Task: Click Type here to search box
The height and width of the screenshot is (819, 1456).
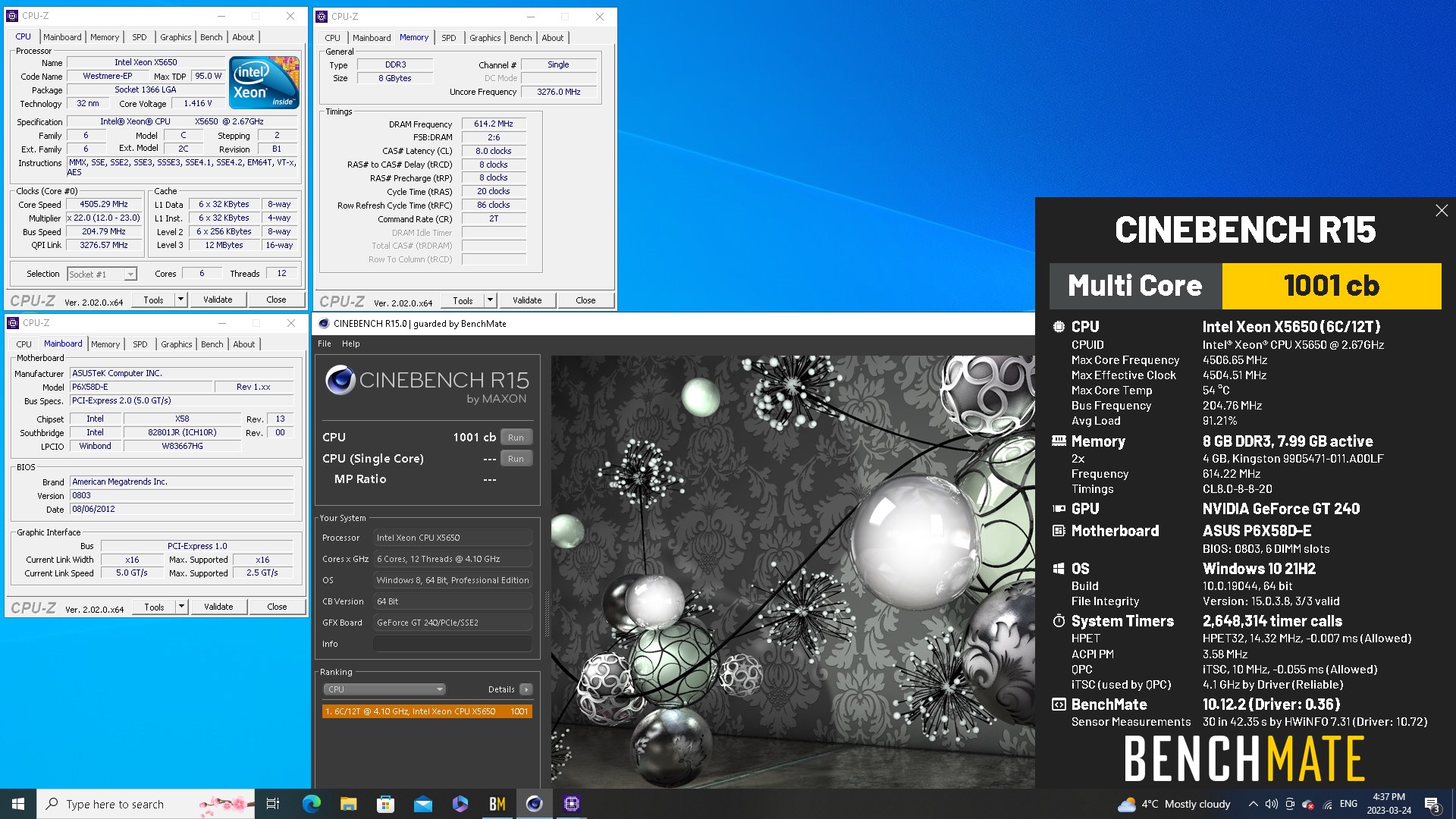Action: tap(146, 804)
